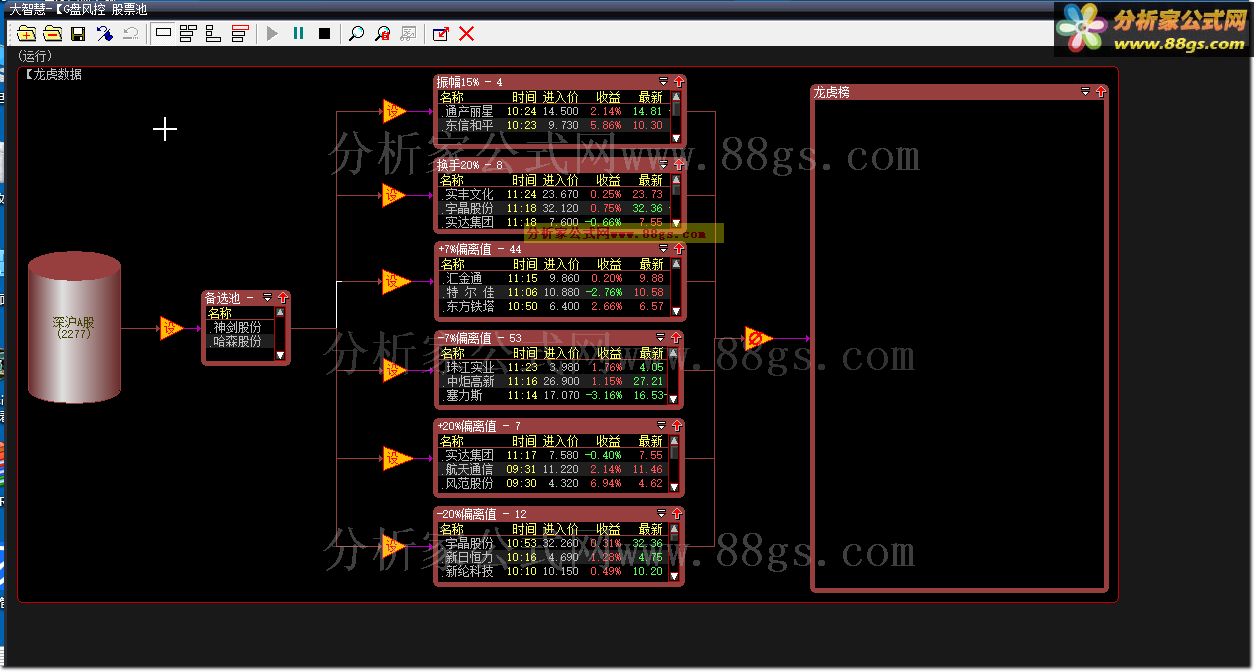This screenshot has height=672, width=1256.
Task: Select 航天通信 row in +20%偏离值 panel
Action: point(555,469)
